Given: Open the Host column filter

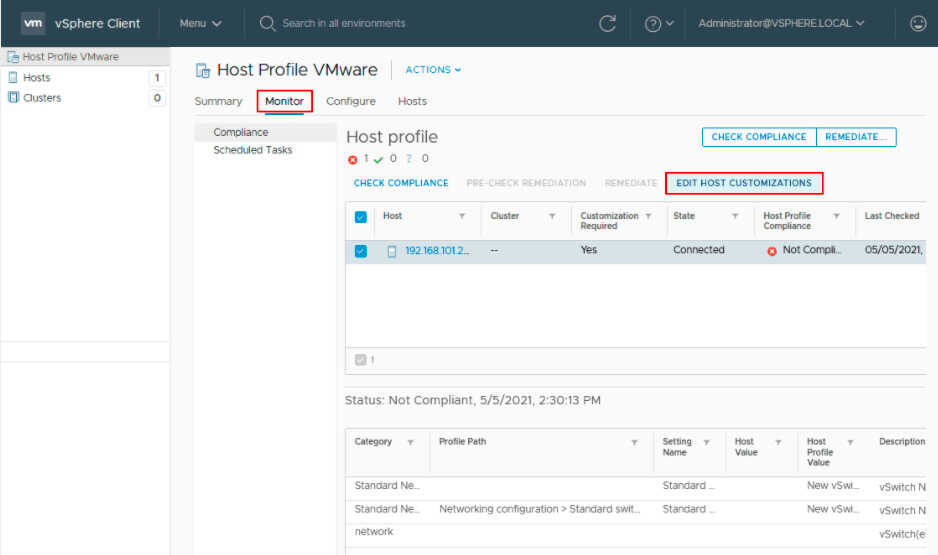Looking at the screenshot, I should coord(462,216).
